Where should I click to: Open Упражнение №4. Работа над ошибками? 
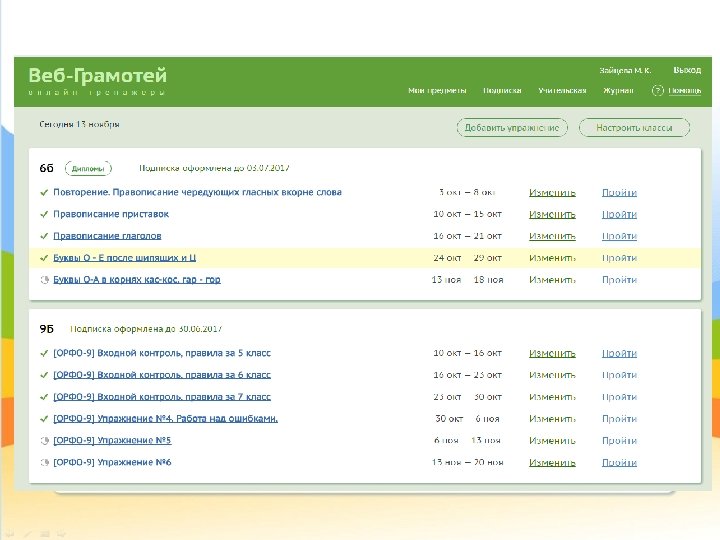[165, 418]
